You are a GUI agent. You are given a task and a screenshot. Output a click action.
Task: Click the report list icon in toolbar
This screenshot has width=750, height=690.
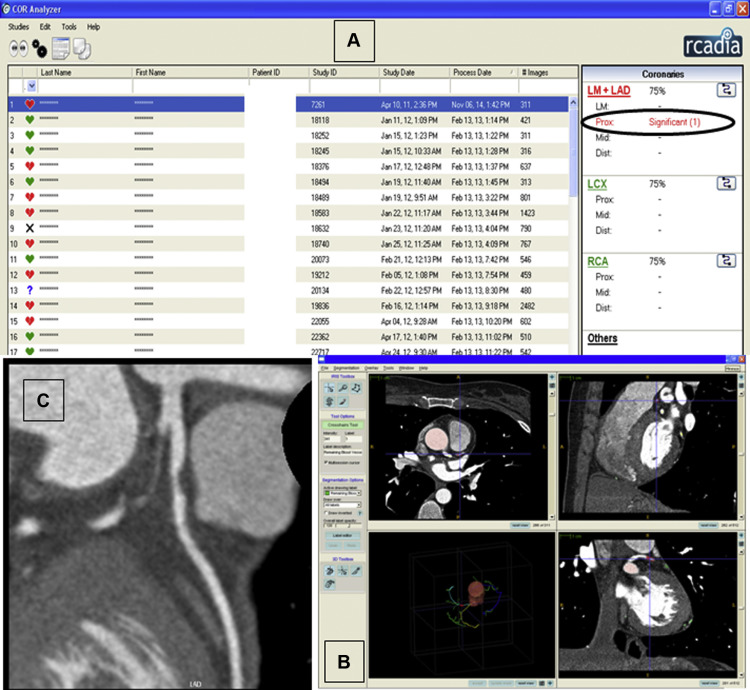(x=60, y=47)
